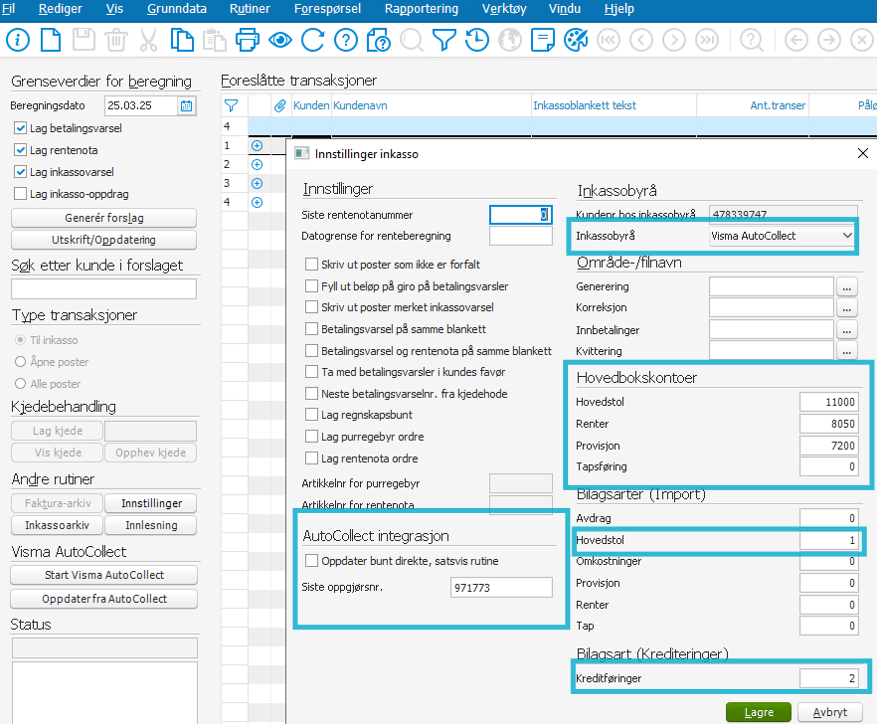Click the funnel filter toolbar icon
The image size is (877, 724).
coord(444,40)
